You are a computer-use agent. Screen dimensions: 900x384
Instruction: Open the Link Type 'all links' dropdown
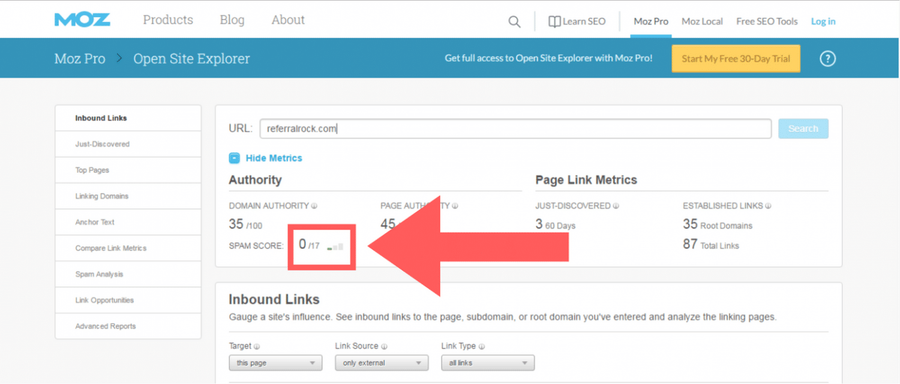(488, 363)
